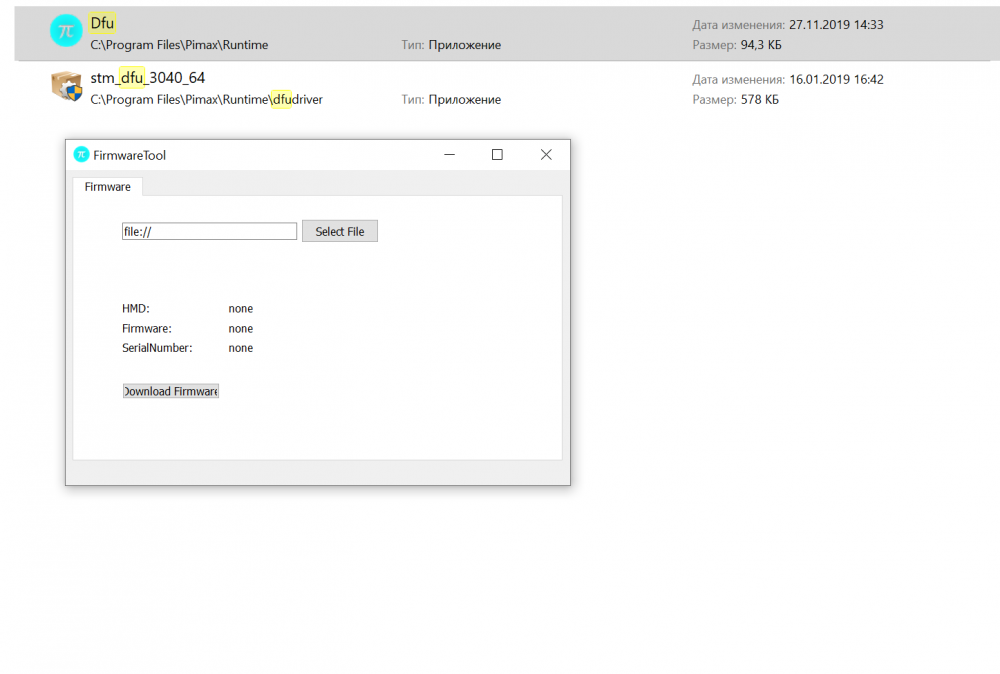Click the 94,3 КБ size value
This screenshot has width=1000, height=674.
761,45
